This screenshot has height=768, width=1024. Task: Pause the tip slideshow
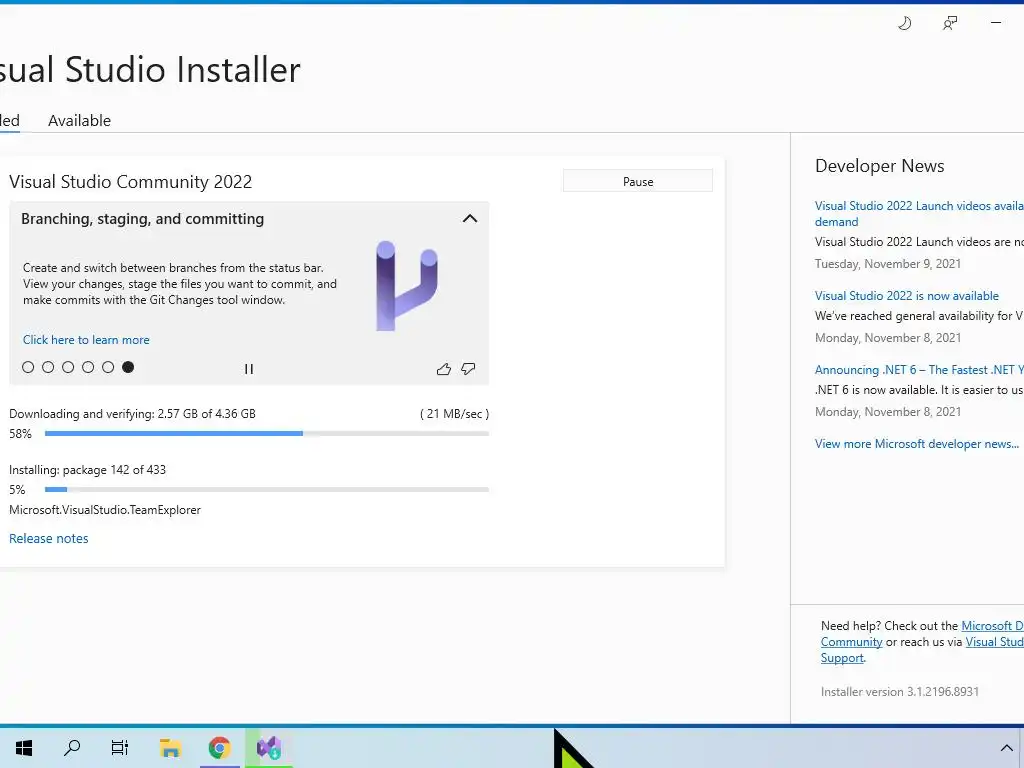249,369
